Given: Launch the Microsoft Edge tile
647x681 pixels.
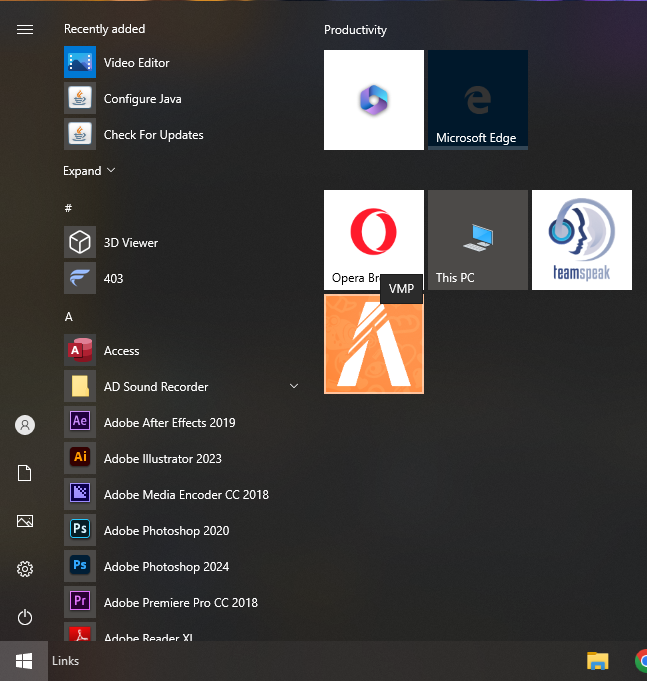Looking at the screenshot, I should tap(477, 100).
